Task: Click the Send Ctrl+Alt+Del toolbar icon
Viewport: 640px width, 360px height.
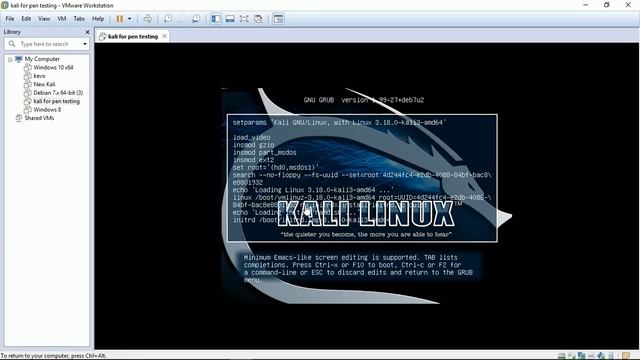Action: click(147, 19)
